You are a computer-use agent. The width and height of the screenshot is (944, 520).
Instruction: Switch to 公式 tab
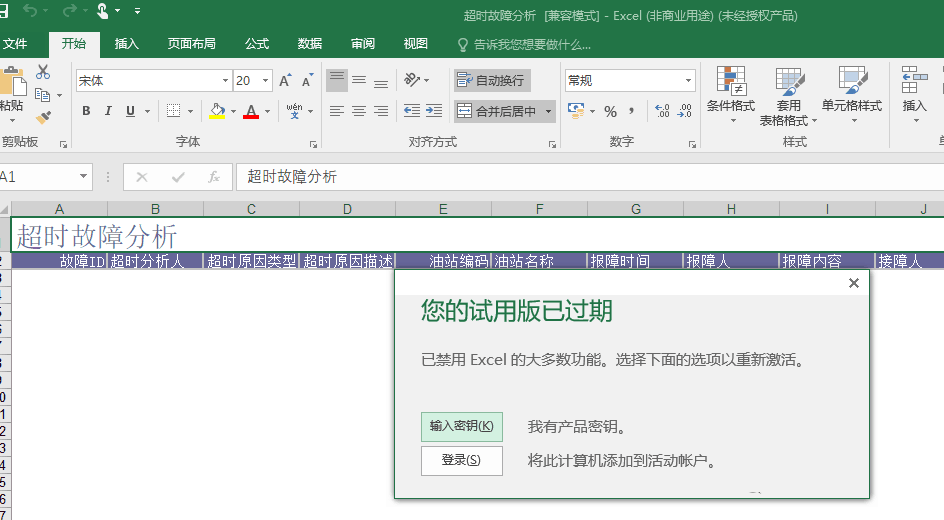coord(257,43)
